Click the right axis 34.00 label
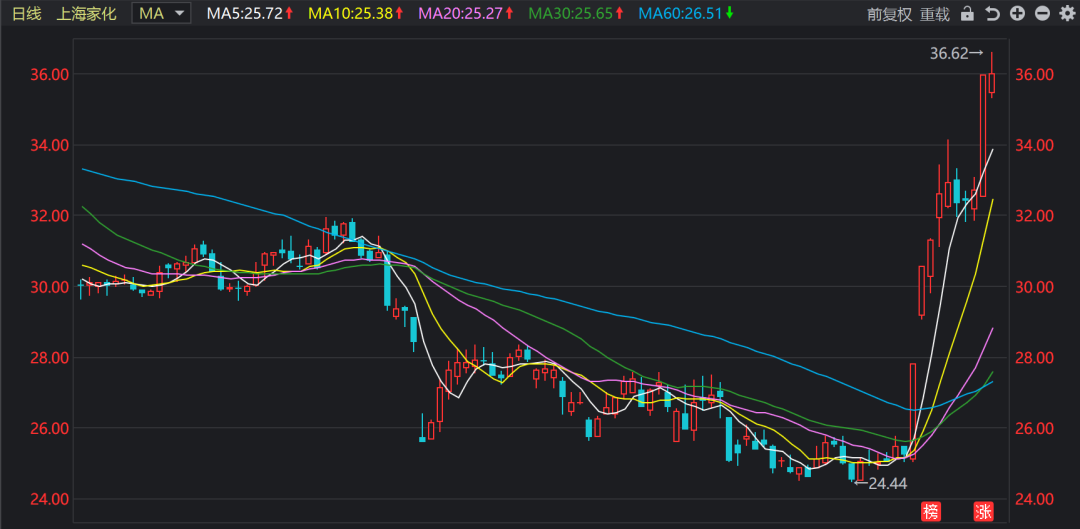Image resolution: width=1080 pixels, height=529 pixels. pos(1034,145)
